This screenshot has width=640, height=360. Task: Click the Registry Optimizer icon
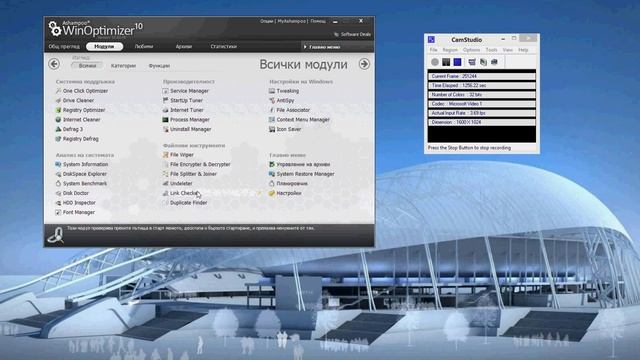[x=58, y=110]
